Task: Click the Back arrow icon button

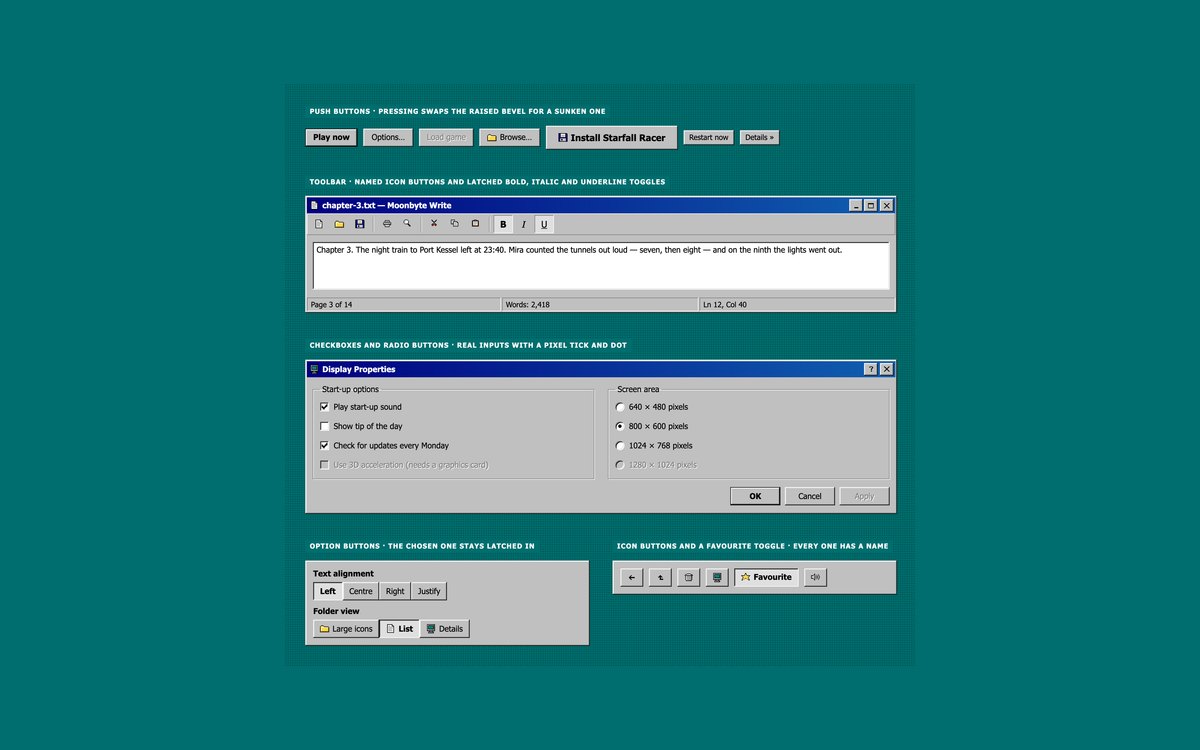Action: 631,577
